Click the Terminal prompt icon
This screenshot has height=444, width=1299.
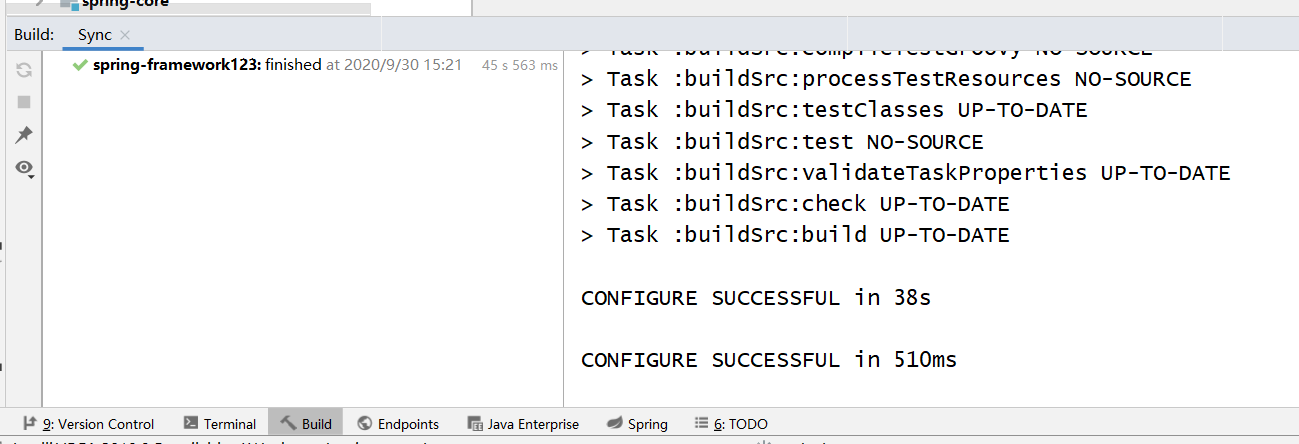(x=191, y=424)
